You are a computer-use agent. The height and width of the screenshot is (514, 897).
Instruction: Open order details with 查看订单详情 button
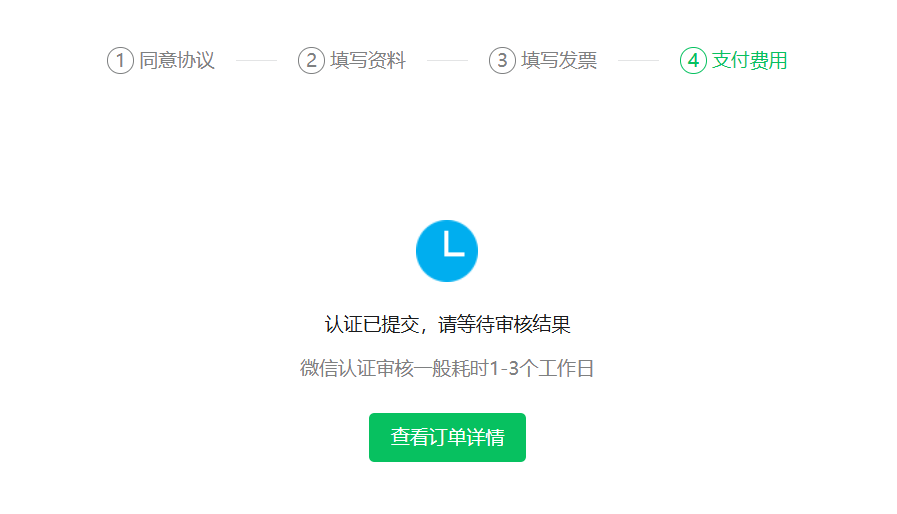[x=447, y=437]
